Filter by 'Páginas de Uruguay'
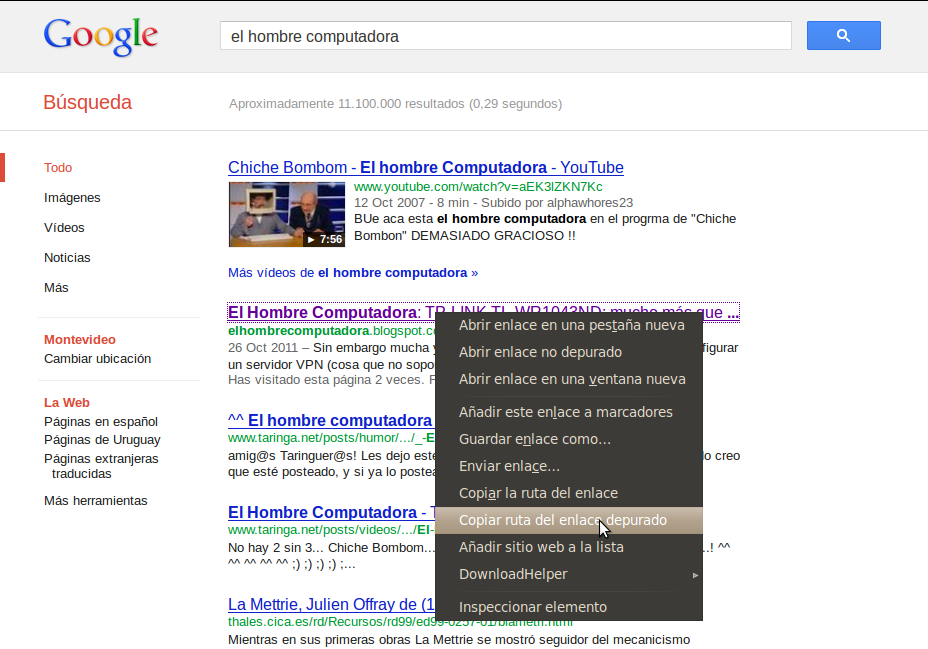 (102, 440)
